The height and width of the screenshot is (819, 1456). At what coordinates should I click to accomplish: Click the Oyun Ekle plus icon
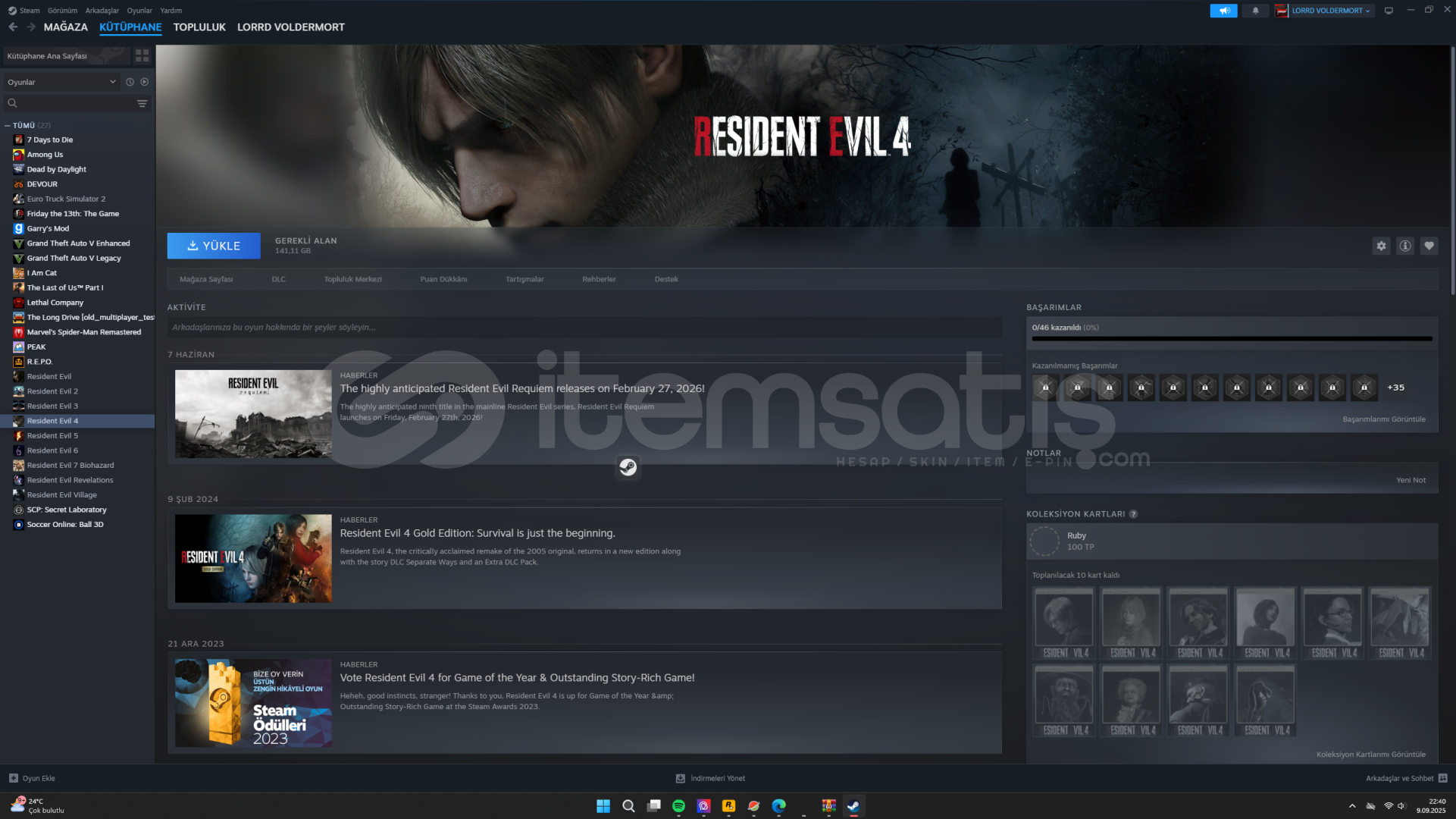tap(13, 778)
